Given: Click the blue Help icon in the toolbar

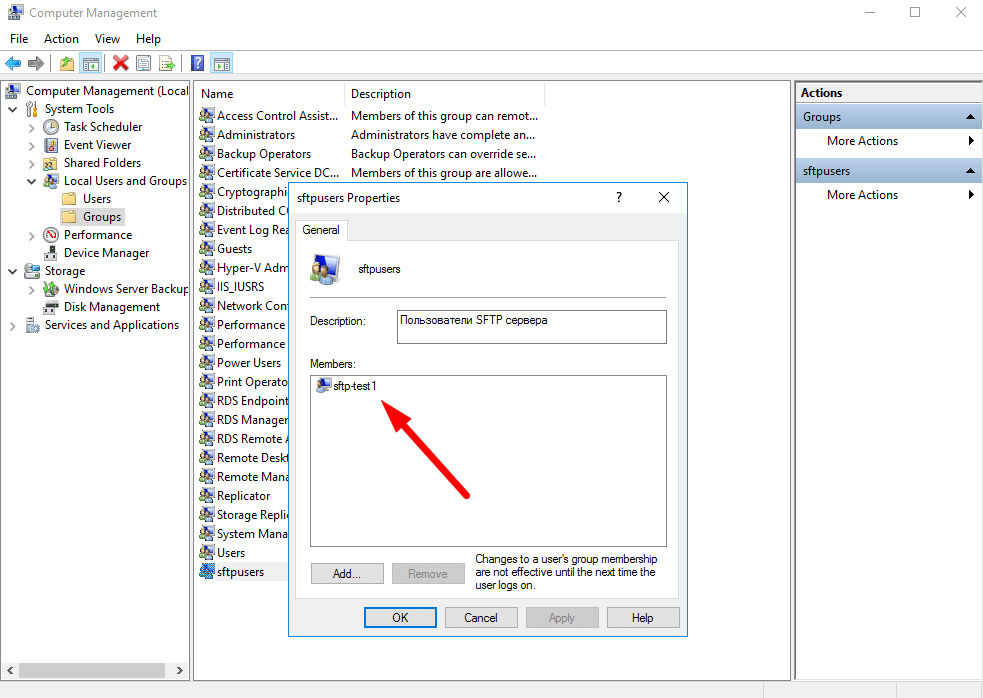Looking at the screenshot, I should tap(197, 63).
